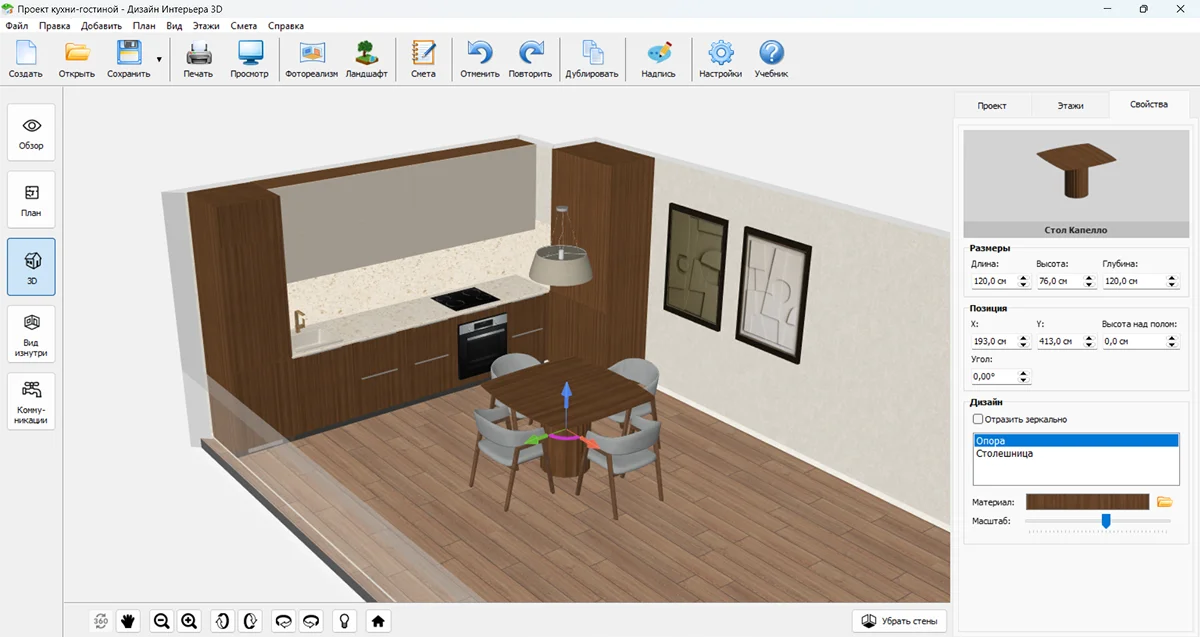Image resolution: width=1200 pixels, height=637 pixels.
Task: Click the Дублировать duplicate icon
Action: 591,59
